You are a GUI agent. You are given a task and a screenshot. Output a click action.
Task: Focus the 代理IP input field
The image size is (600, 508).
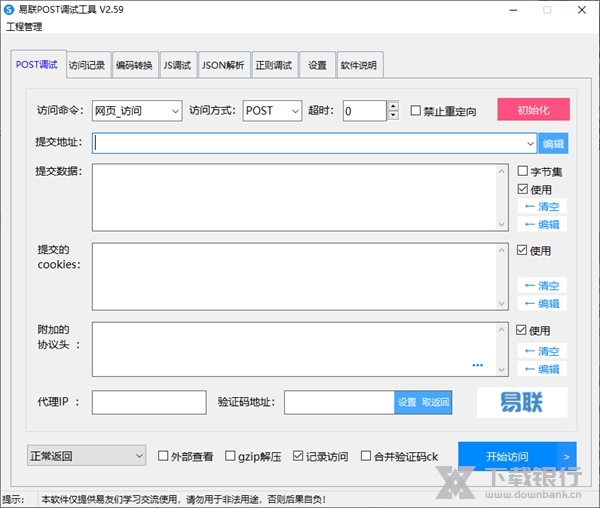click(149, 402)
